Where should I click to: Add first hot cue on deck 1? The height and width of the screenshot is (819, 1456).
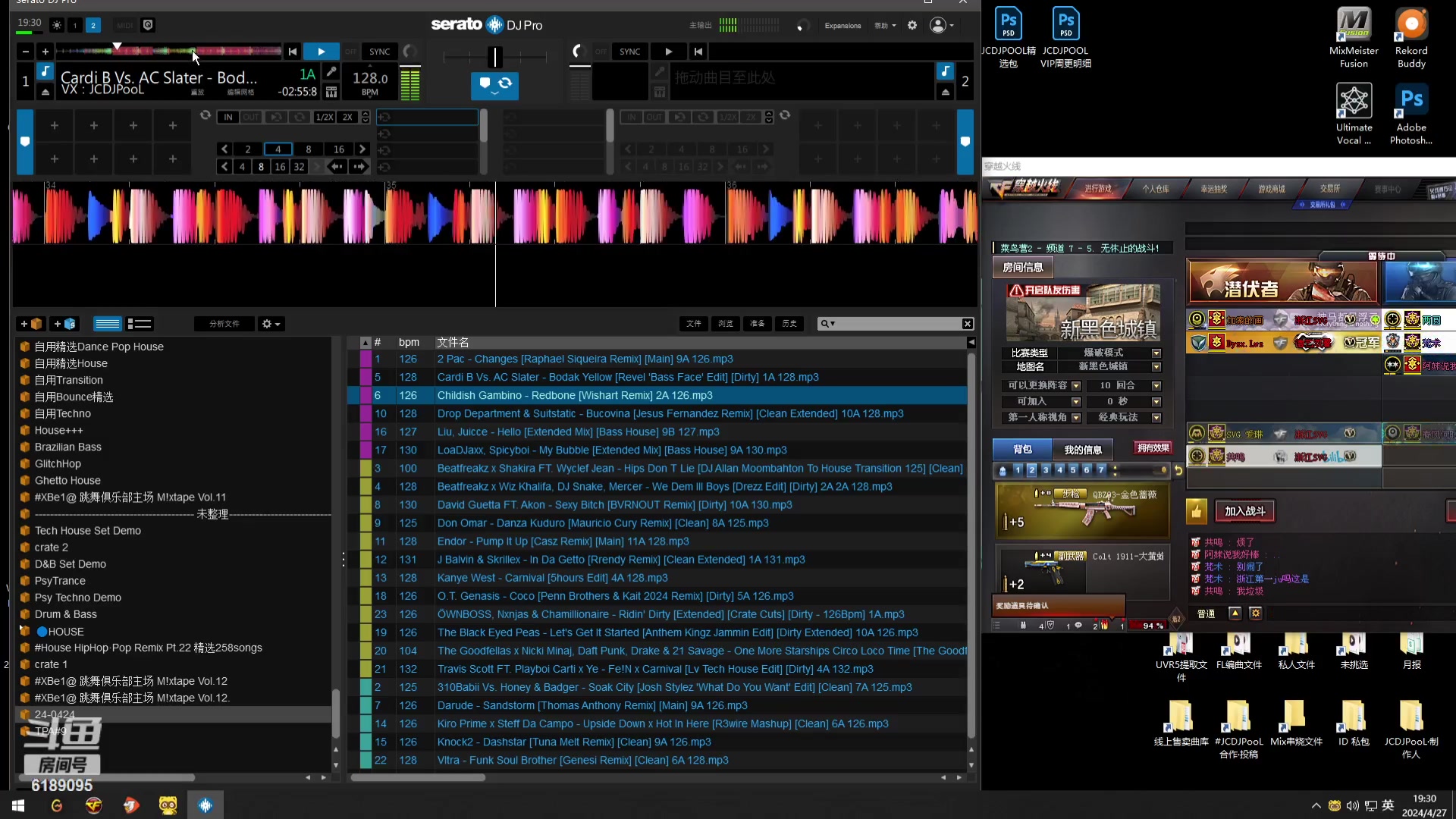click(55, 125)
